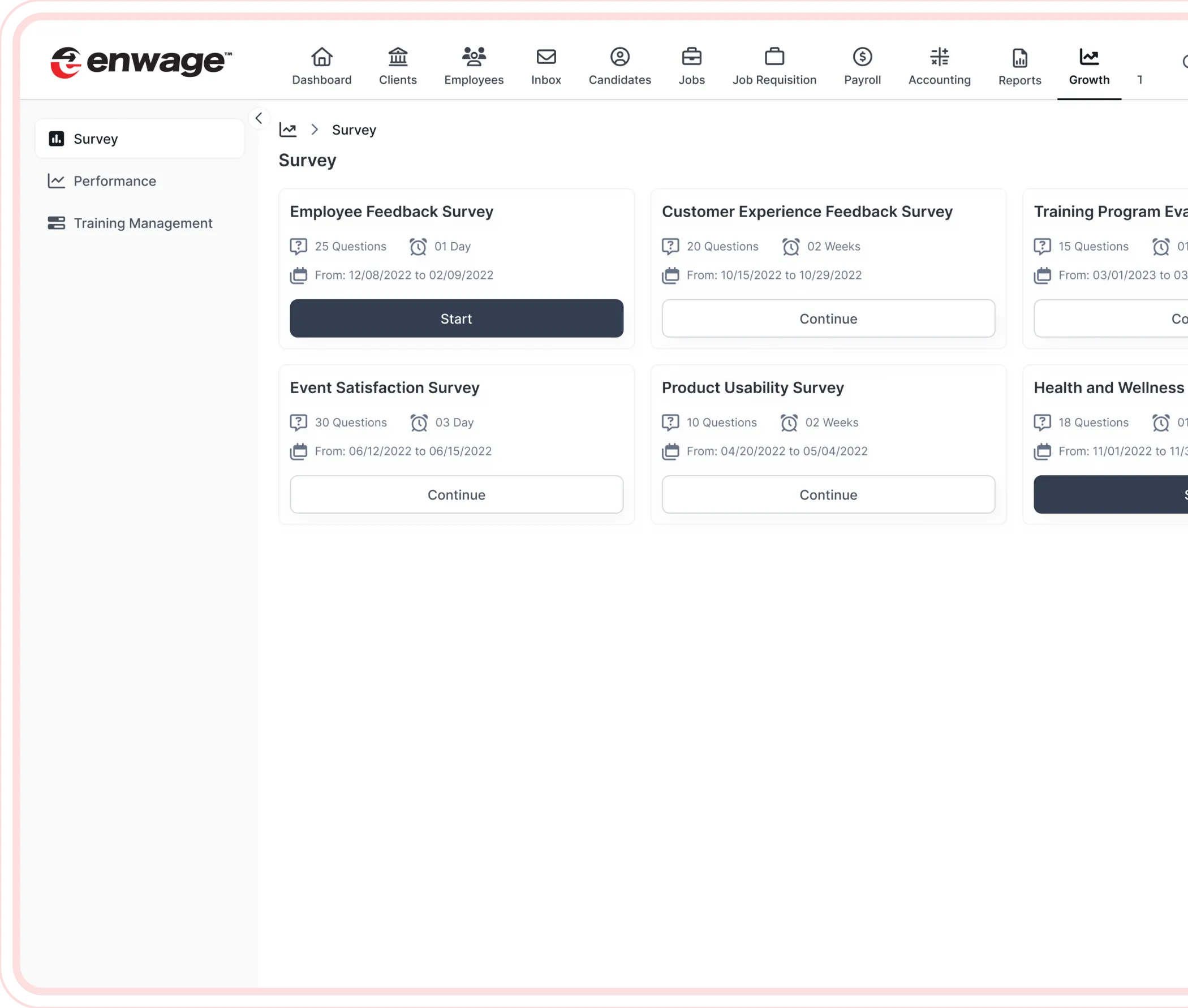The image size is (1188, 1008).
Task: Go to Clients bank icon
Action: click(398, 57)
